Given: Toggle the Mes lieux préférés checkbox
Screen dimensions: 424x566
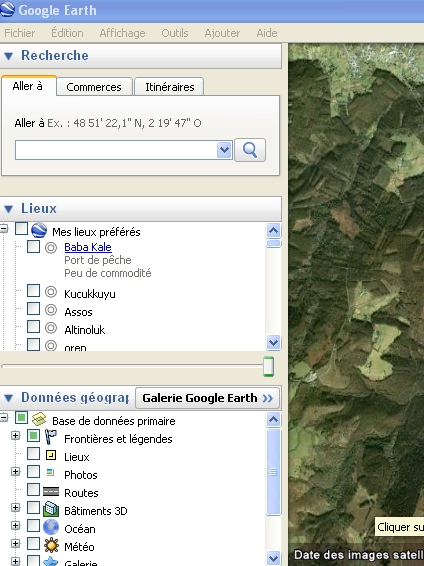Looking at the screenshot, I should click(22, 229).
